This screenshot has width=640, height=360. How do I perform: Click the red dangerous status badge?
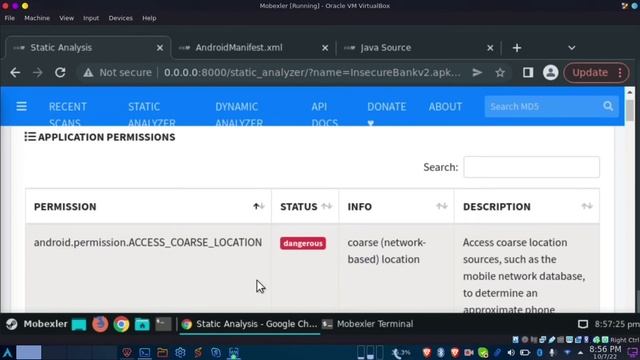click(303, 243)
